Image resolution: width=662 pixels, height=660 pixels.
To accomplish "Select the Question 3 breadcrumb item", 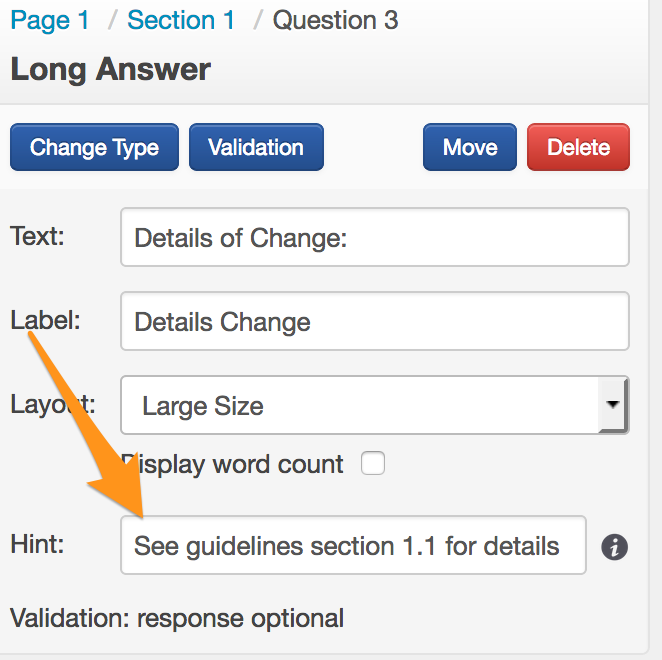I will (336, 20).
